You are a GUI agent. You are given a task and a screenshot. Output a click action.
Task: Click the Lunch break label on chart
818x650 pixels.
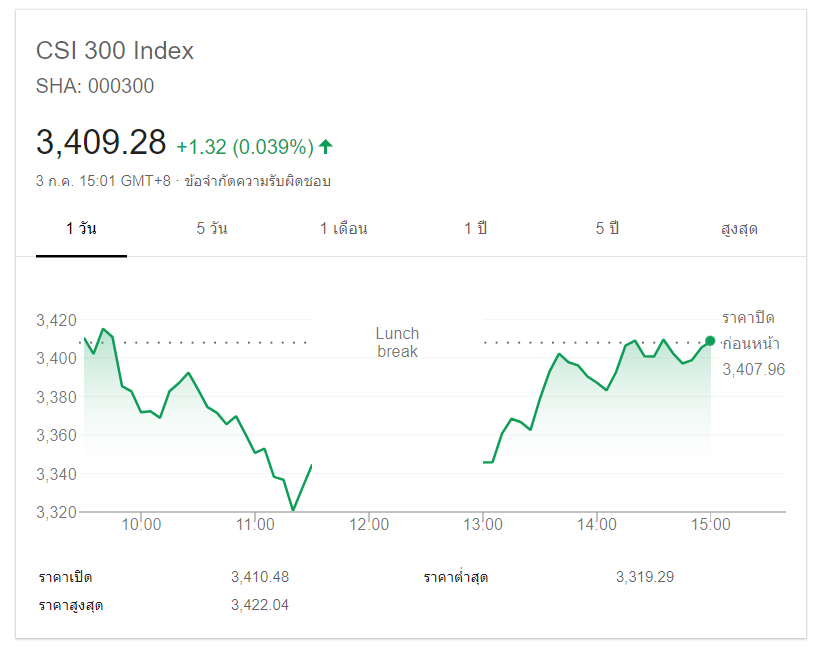coord(397,342)
